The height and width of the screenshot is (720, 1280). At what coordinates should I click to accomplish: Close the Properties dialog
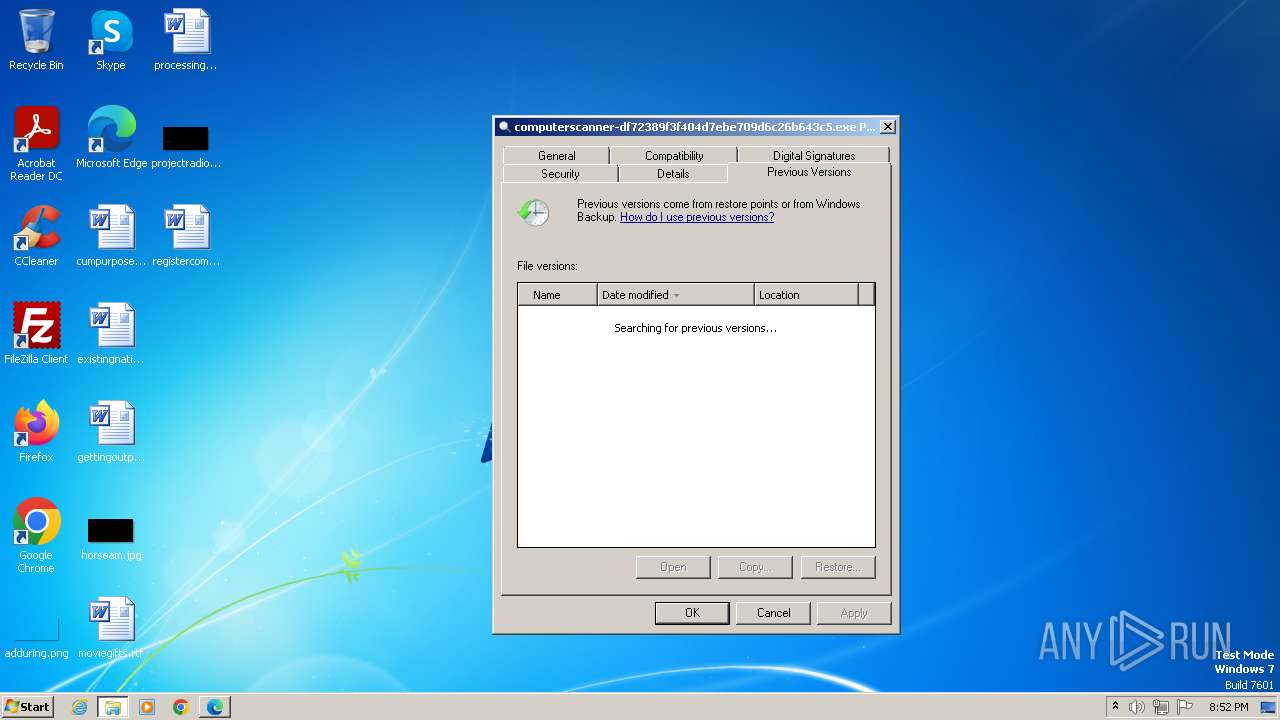point(887,127)
